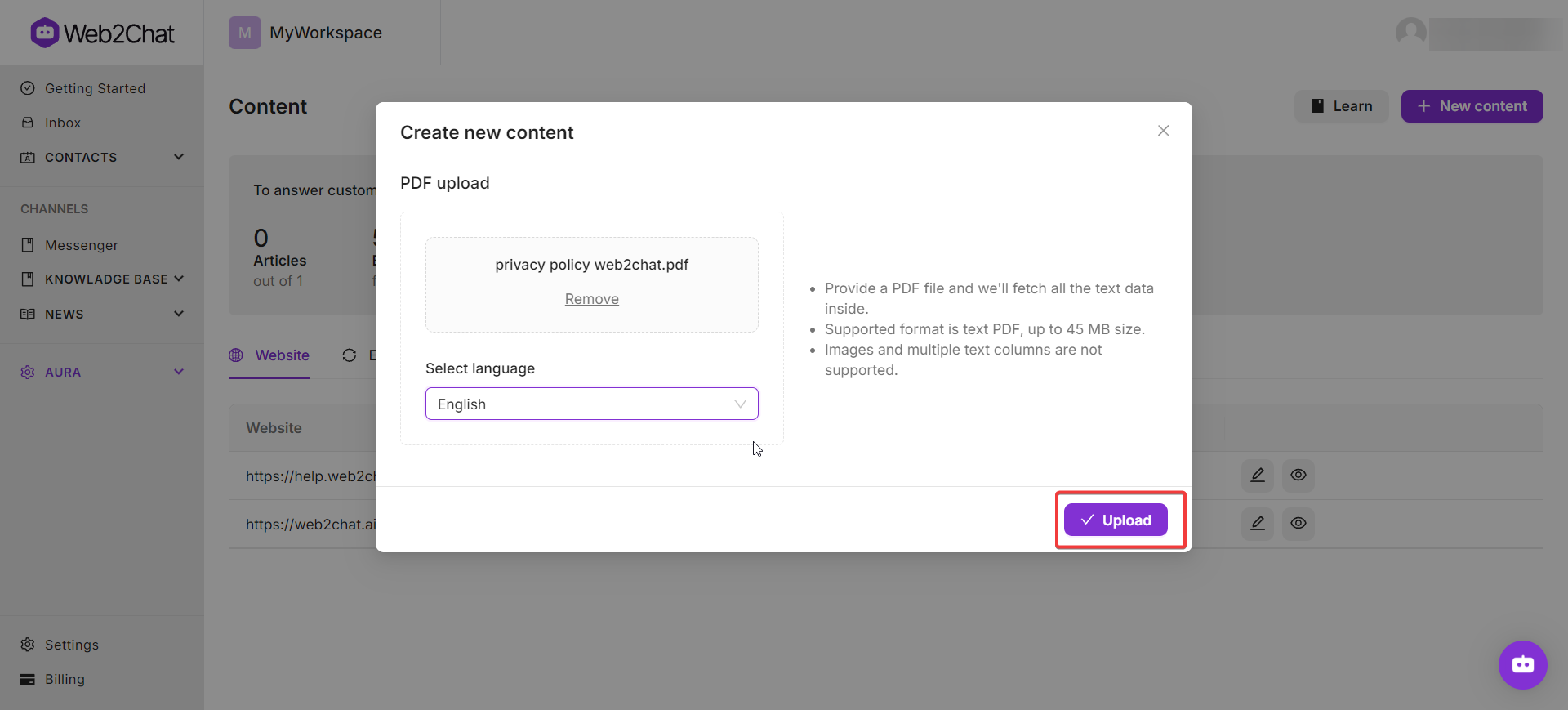The width and height of the screenshot is (1568, 710).
Task: Click the Learn button
Action: coord(1342,106)
